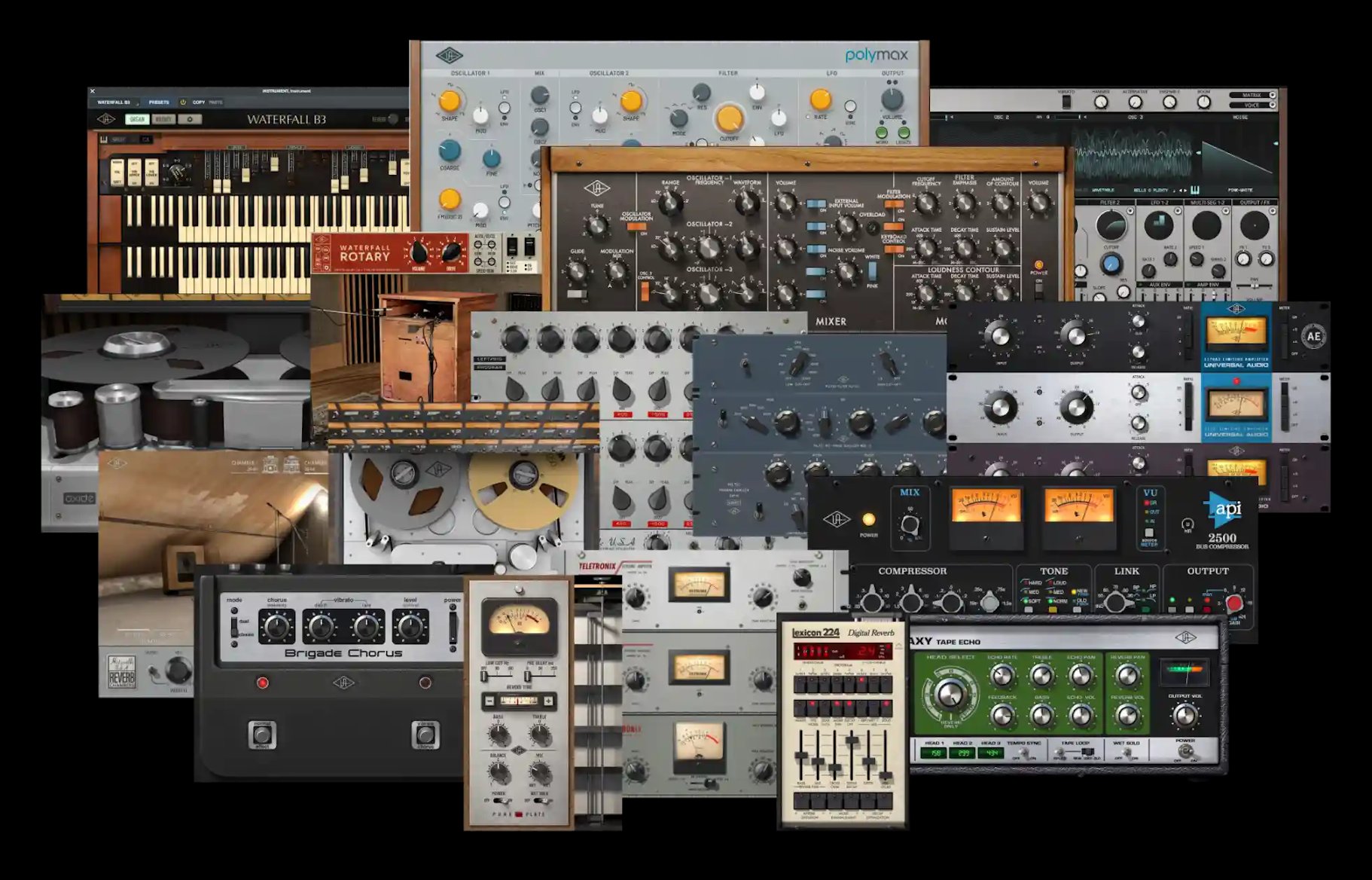The width and height of the screenshot is (1372, 880).
Task: Click the vibrato/chorus footswitch on Brigade Chorus
Action: (425, 735)
